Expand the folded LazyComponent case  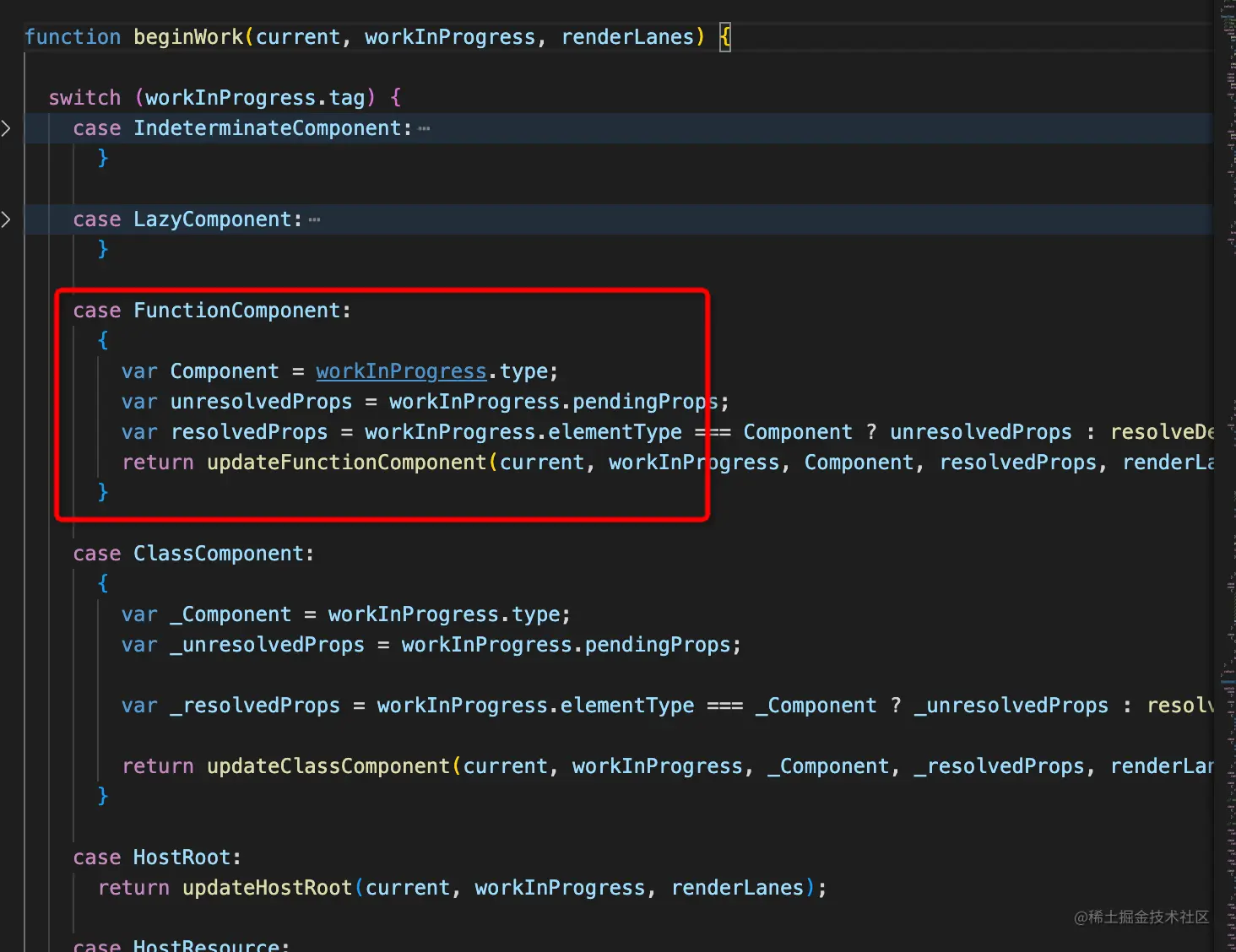[x=6, y=219]
